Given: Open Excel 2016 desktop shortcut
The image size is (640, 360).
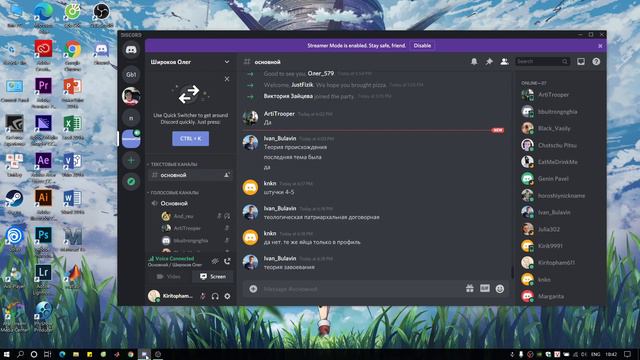Looking at the screenshot, I should pyautogui.click(x=72, y=128).
